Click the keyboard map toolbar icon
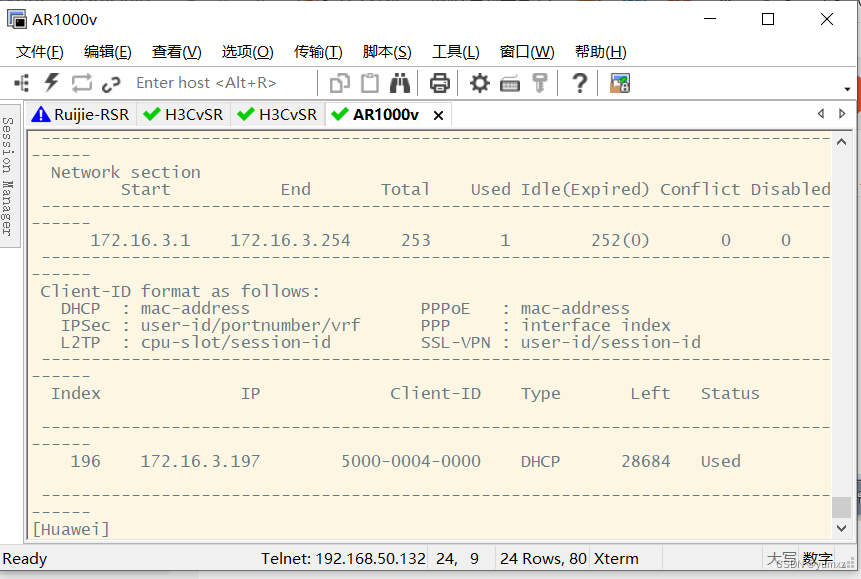Screen dimensions: 861x579 pyautogui.click(x=509, y=82)
